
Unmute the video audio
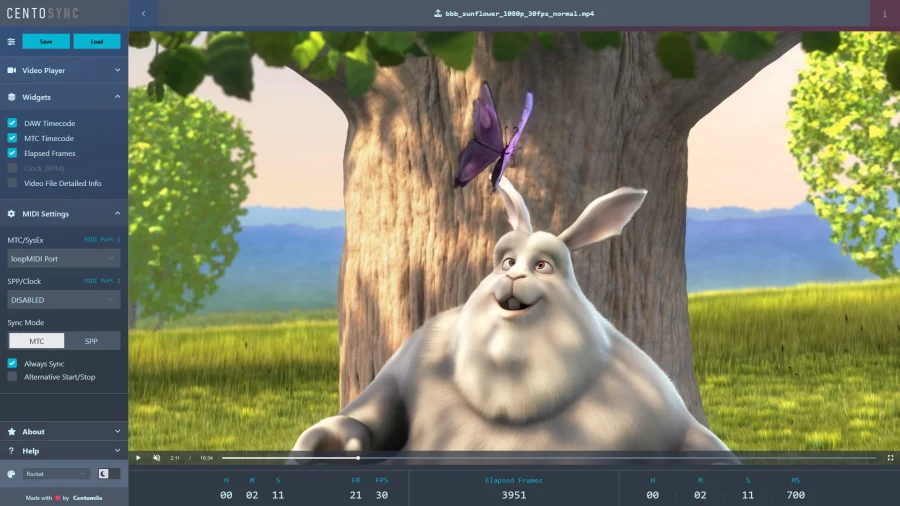click(157, 458)
